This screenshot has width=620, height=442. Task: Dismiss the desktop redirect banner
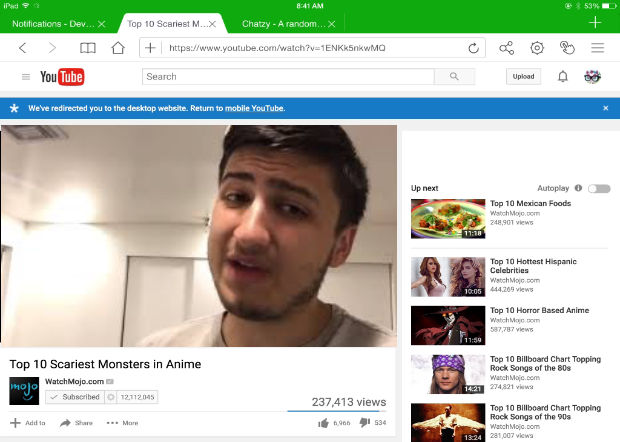605,108
